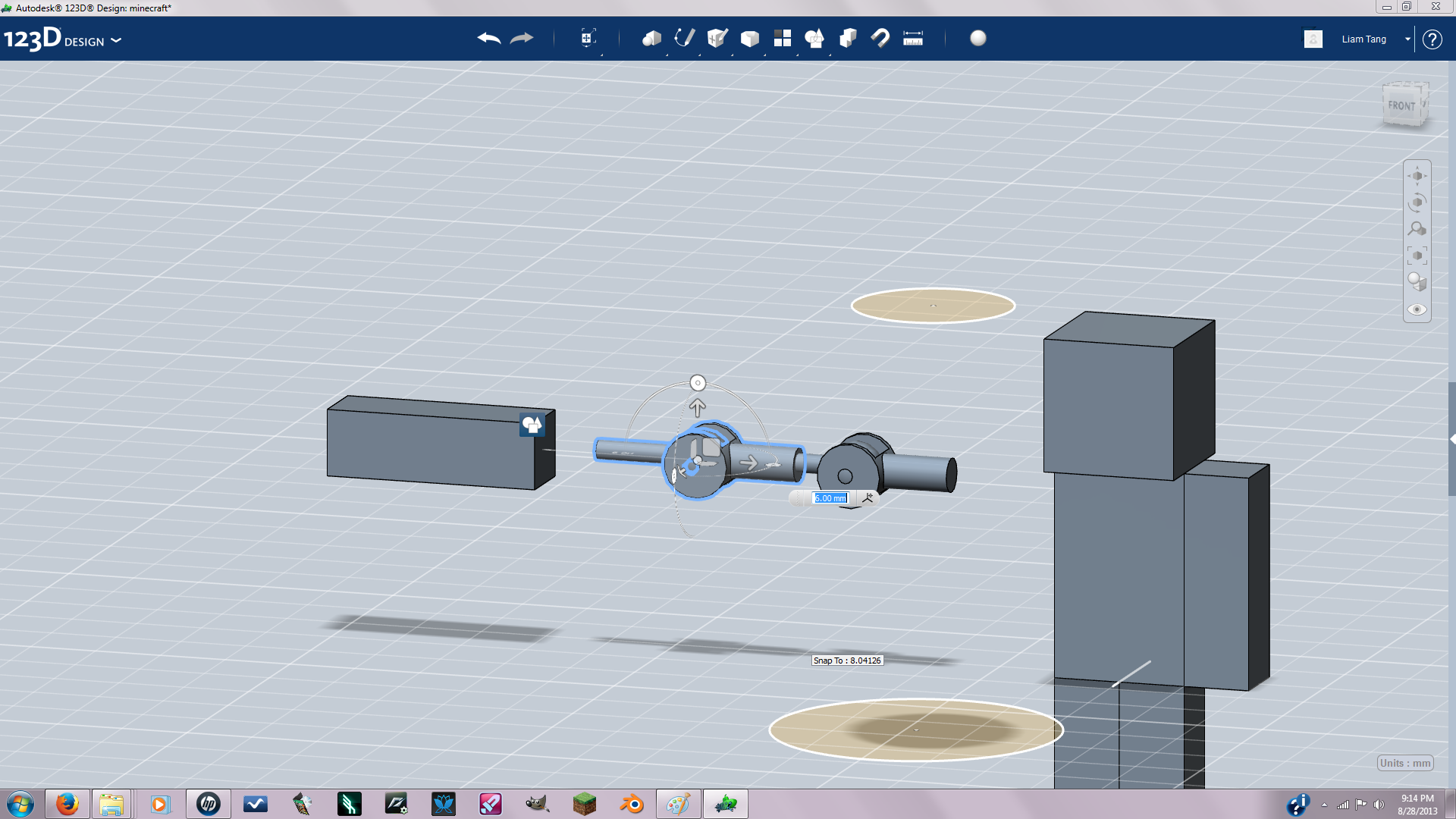Launch Minecraft from the taskbar
1456x819 pixels.
point(584,804)
